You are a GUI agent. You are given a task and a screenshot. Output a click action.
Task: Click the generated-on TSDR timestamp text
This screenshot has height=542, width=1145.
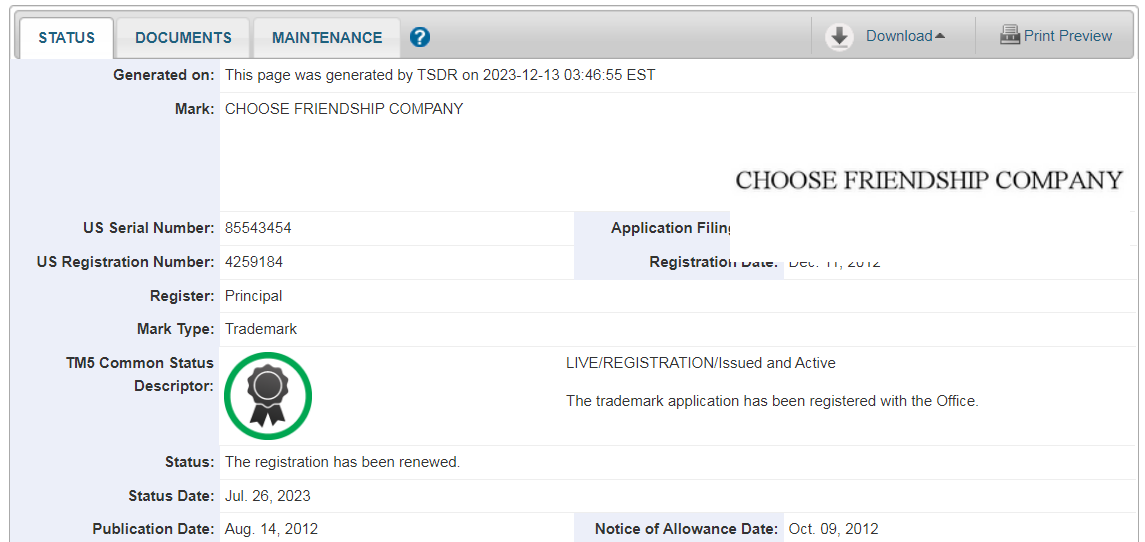pos(440,75)
